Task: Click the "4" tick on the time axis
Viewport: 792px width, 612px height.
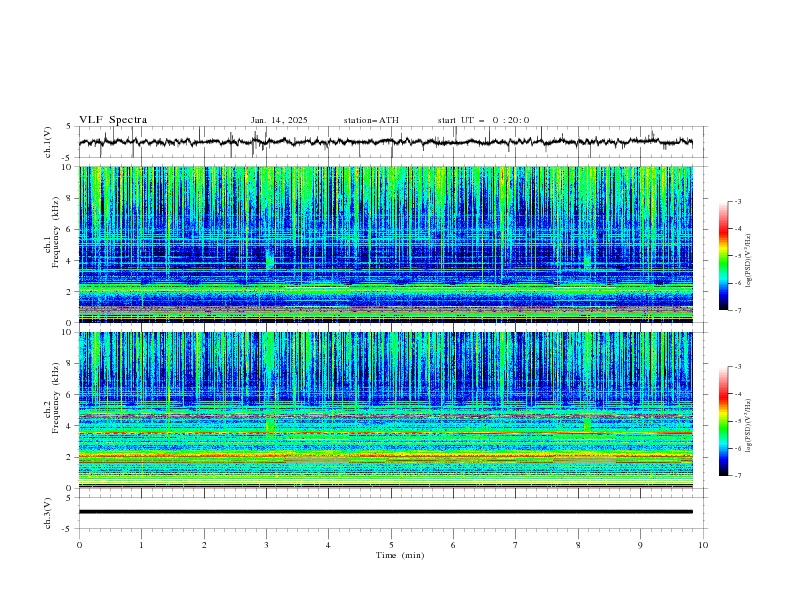Action: point(328,545)
